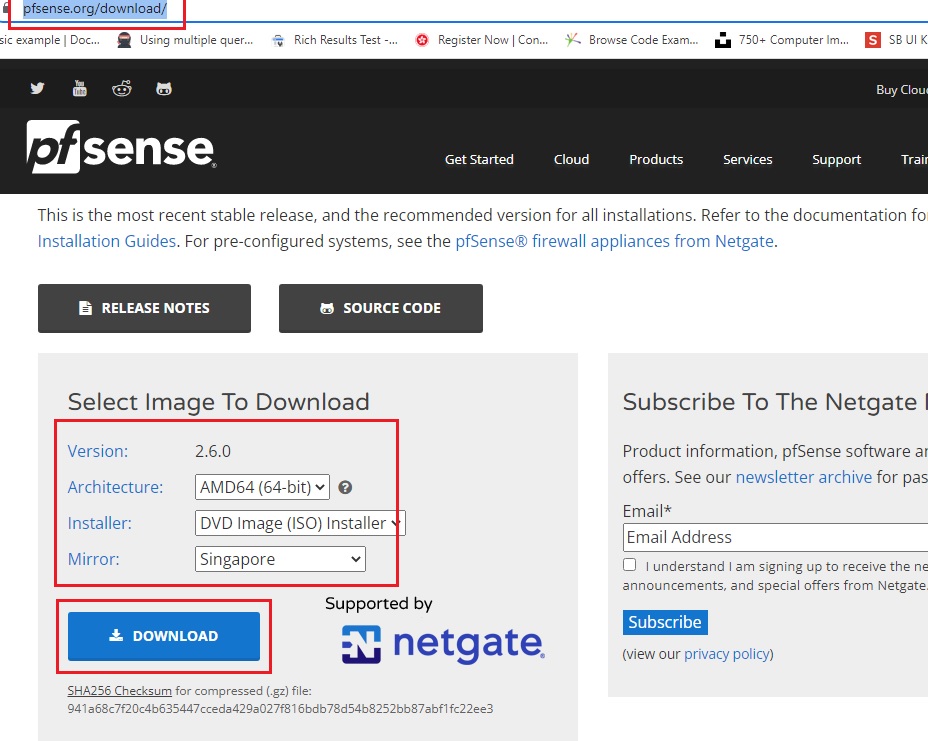Click the Subscribe button
Viewport: 928px width, 741px height.
(665, 622)
